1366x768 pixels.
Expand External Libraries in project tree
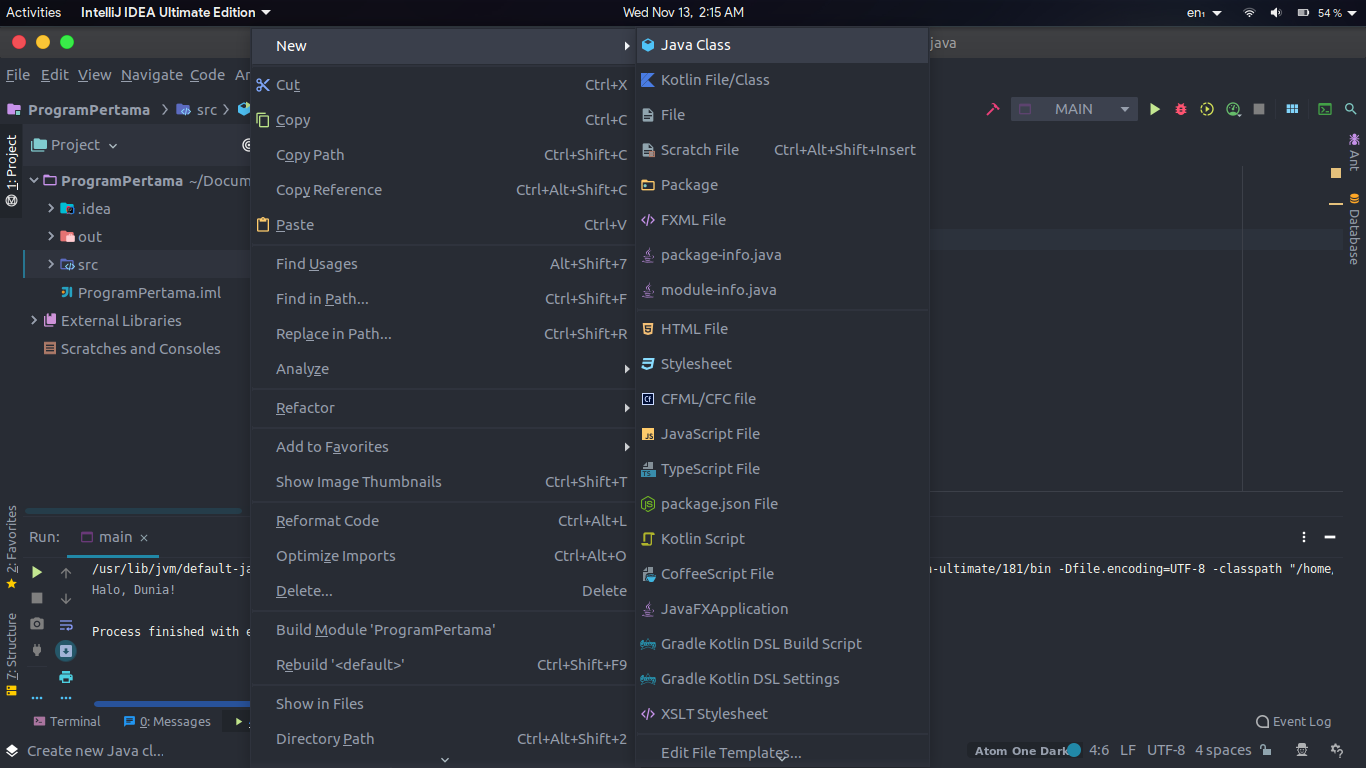tap(34, 320)
